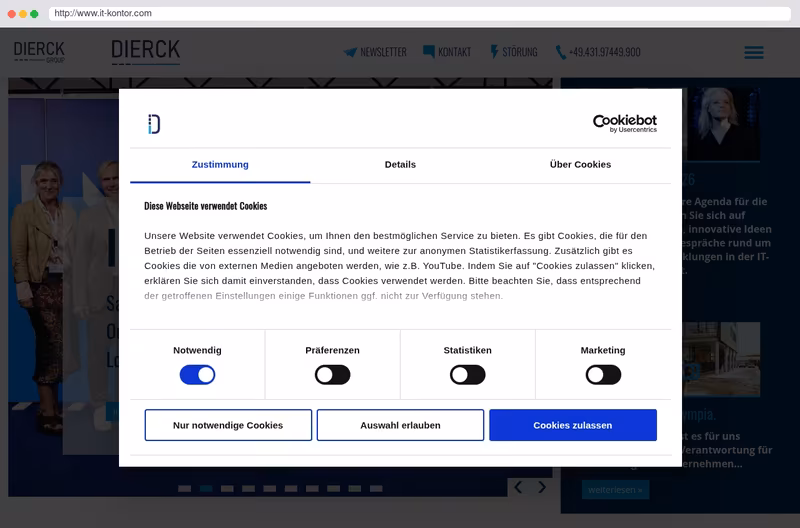
Task: Toggle the Notwendig cookie switch
Action: pos(197,375)
